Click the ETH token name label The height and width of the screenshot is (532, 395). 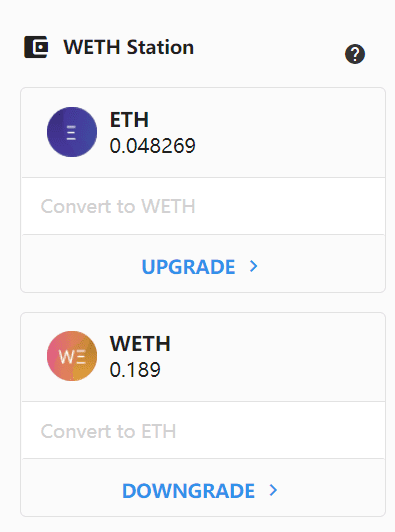pos(129,120)
